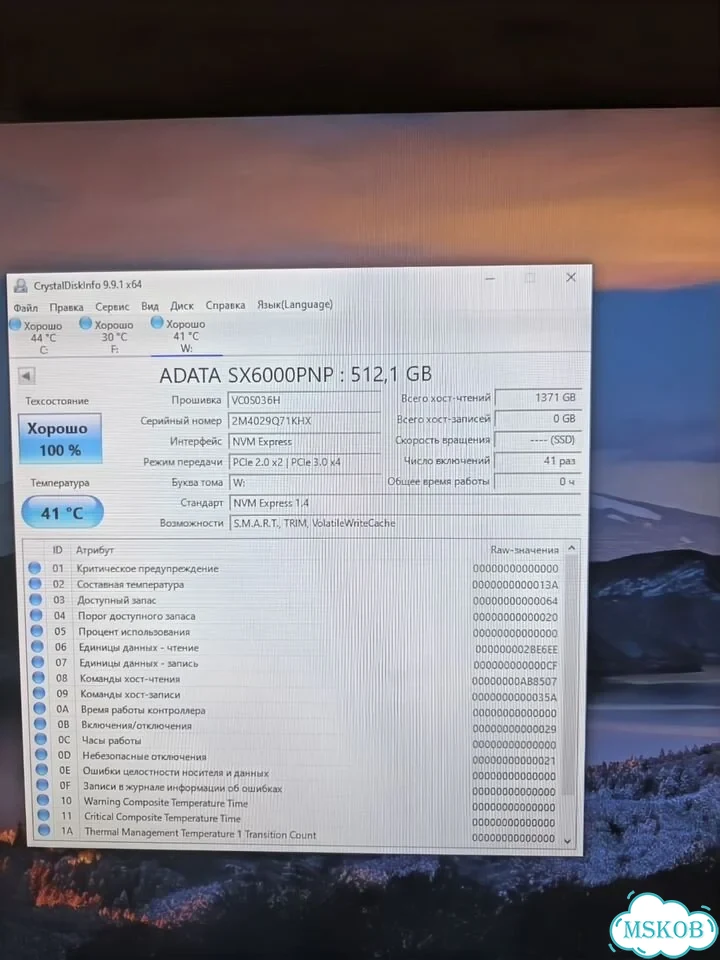
Task: Click the 41 °C temperature button
Action: pyautogui.click(x=62, y=512)
